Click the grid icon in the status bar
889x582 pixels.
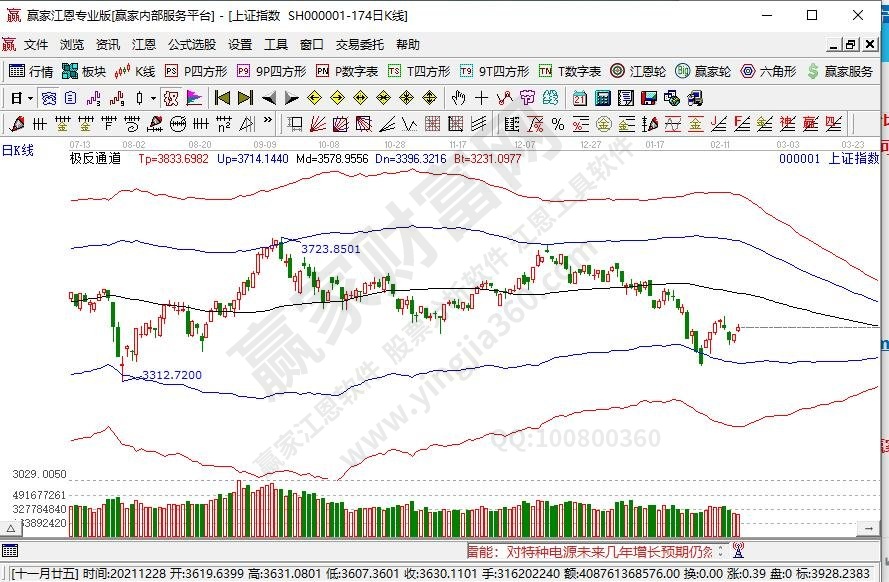10,550
